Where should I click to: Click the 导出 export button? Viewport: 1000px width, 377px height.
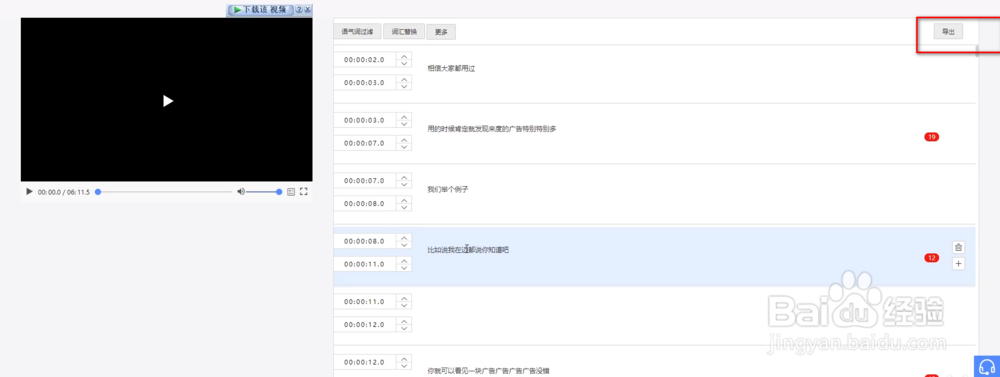click(x=948, y=32)
